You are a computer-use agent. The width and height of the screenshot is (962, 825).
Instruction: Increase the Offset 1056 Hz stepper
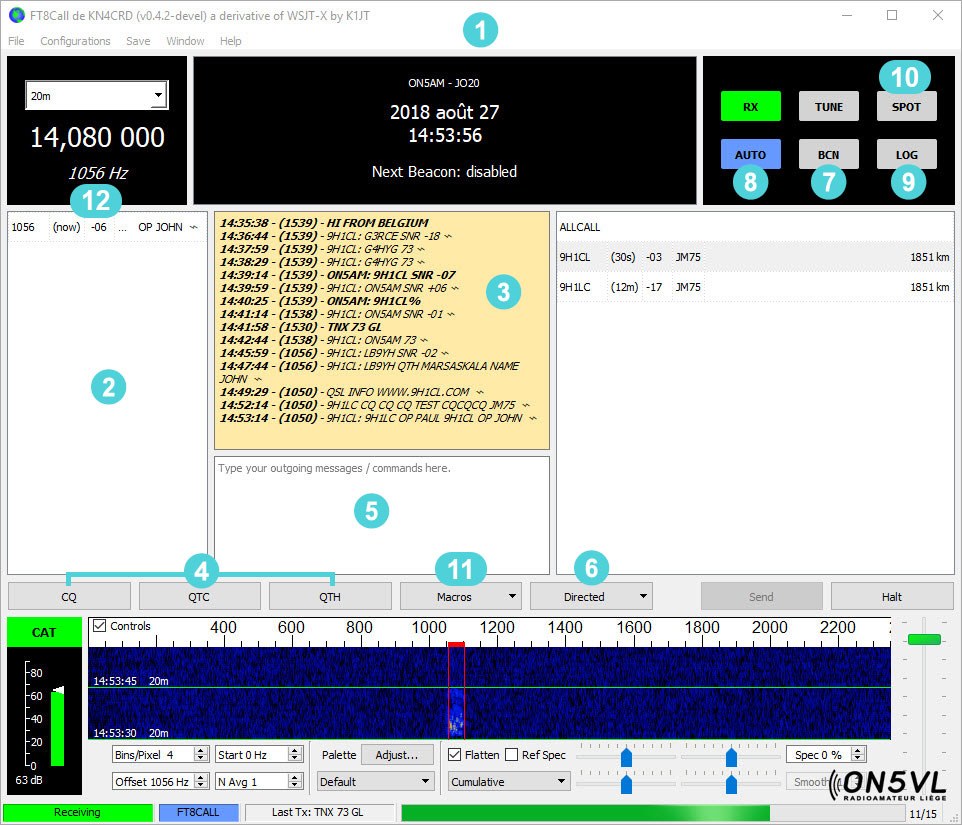[x=201, y=778]
